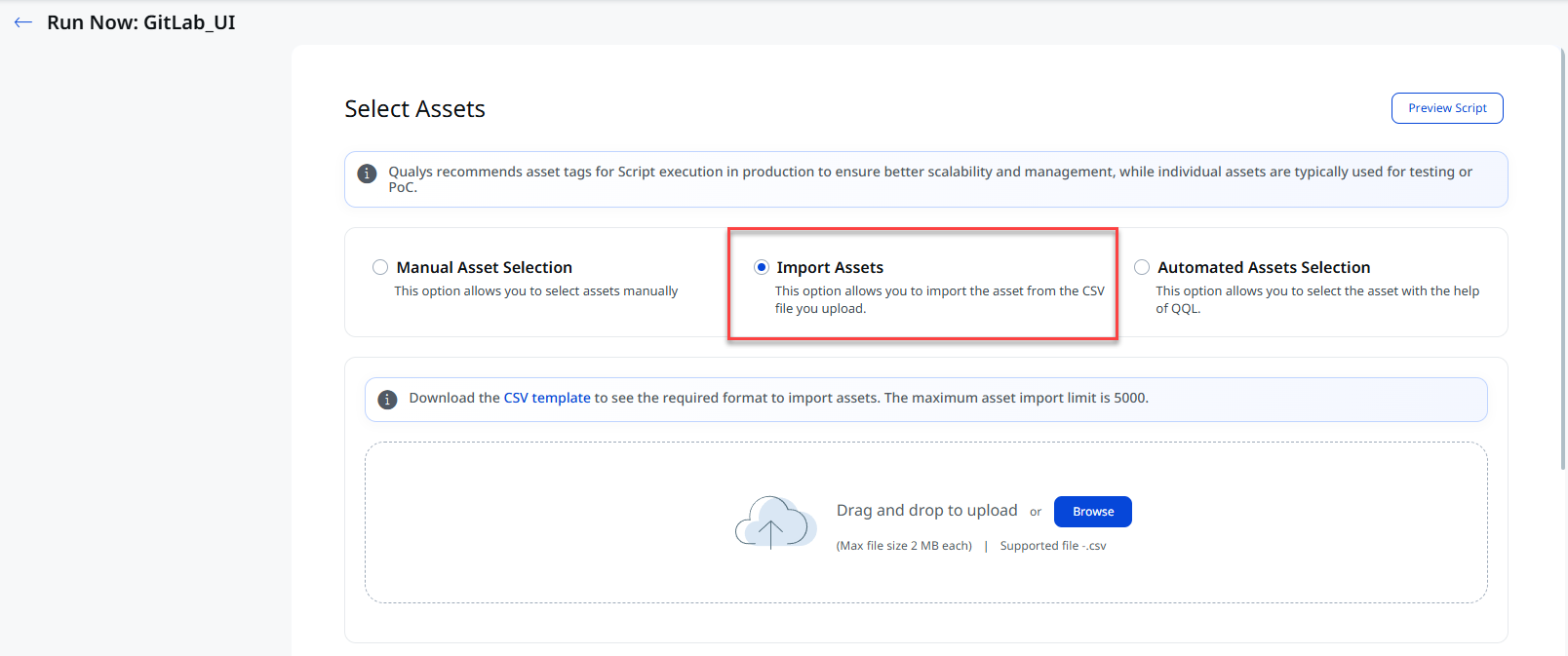Click the Select Assets heading
The image size is (1568, 656).
(414, 109)
